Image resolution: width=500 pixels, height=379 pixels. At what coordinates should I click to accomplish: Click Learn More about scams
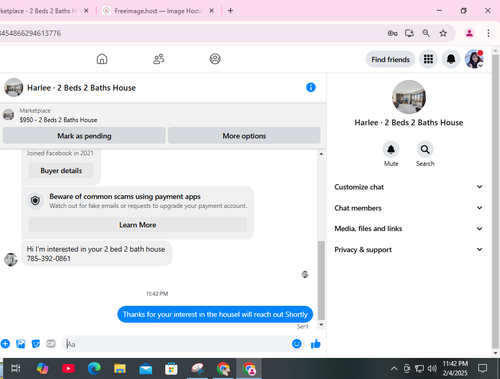click(x=138, y=225)
